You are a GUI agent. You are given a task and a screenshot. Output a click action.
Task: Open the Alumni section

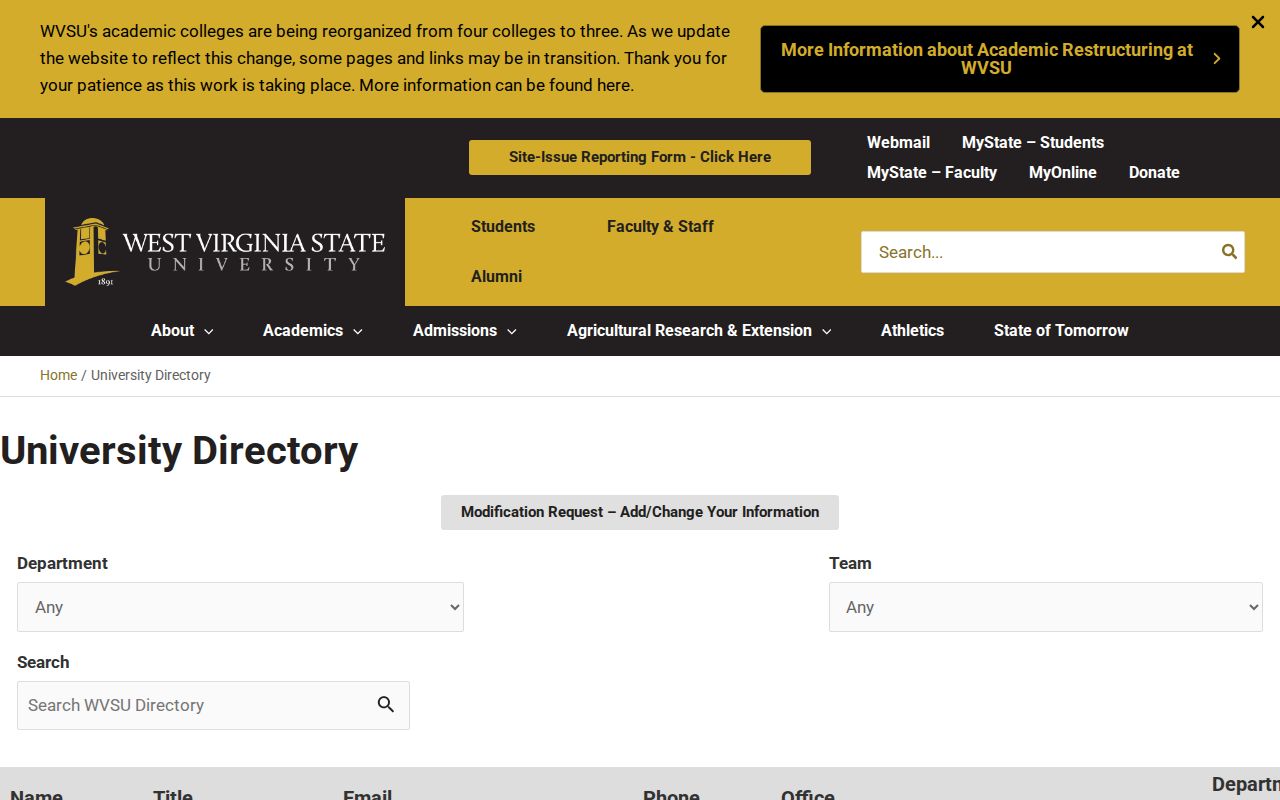point(497,276)
